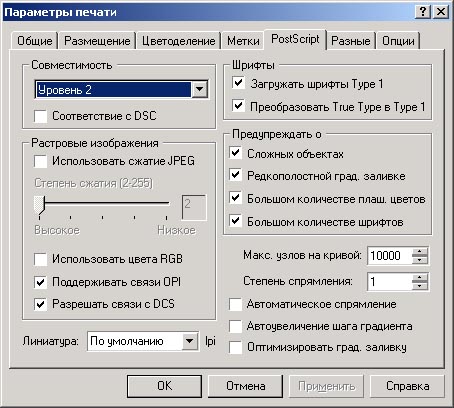Uncheck Разрешать связи с DCS
This screenshot has width=454, height=408.
(x=41, y=304)
